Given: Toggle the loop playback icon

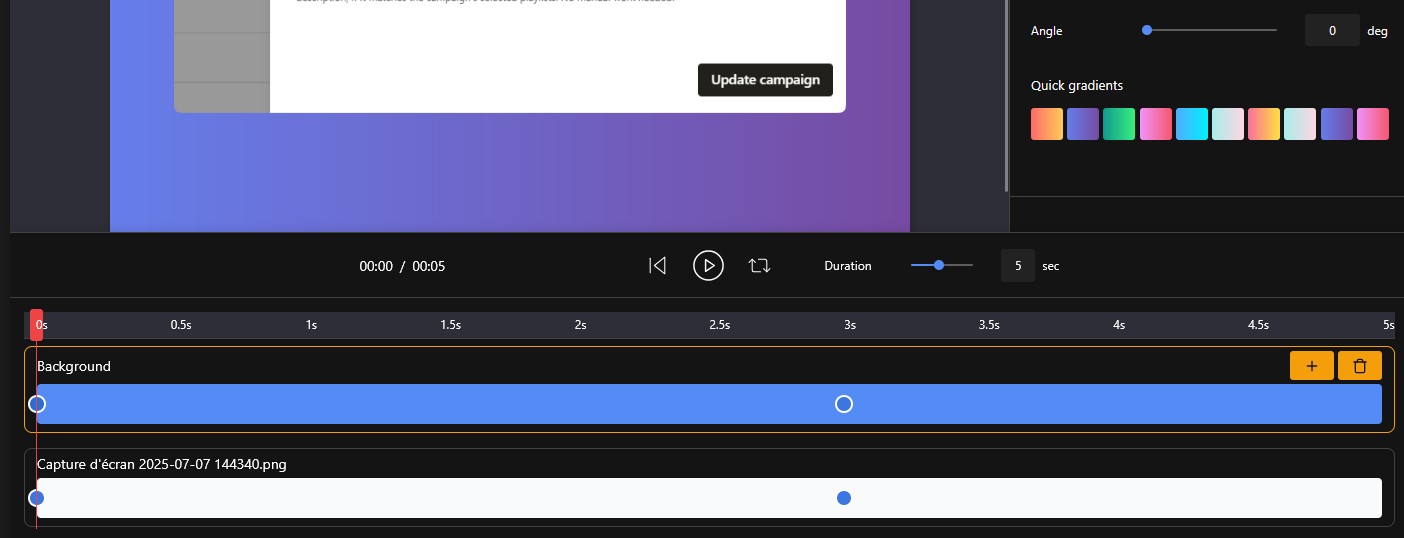Looking at the screenshot, I should (x=760, y=266).
